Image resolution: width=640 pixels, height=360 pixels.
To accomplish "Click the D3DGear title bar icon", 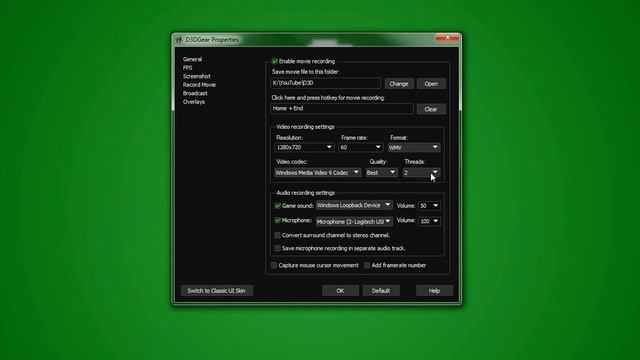I will click(x=179, y=40).
